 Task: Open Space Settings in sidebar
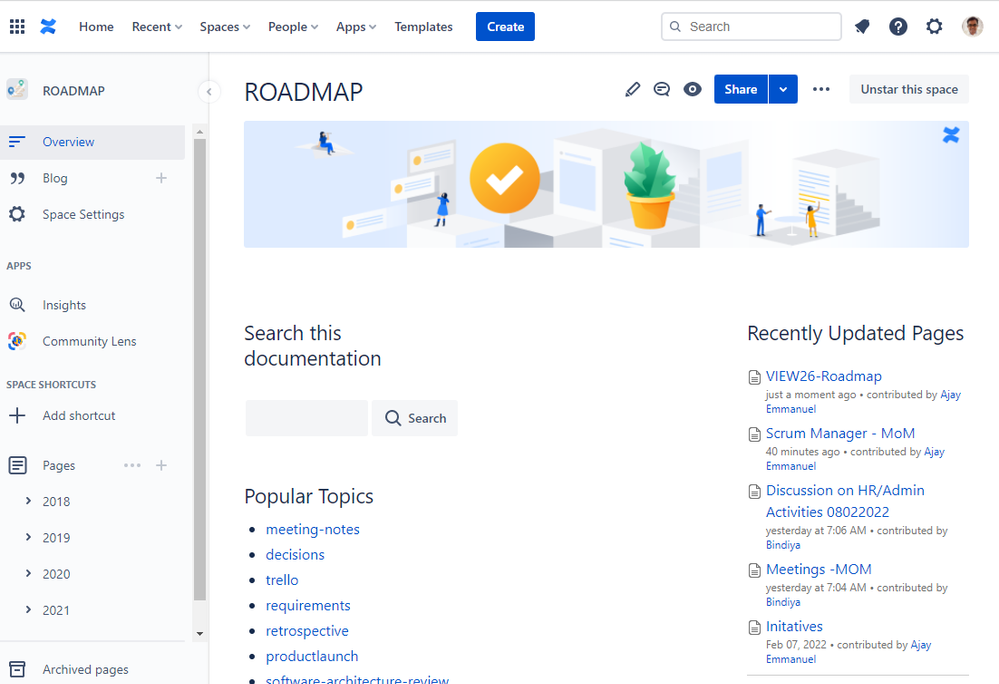(83, 215)
